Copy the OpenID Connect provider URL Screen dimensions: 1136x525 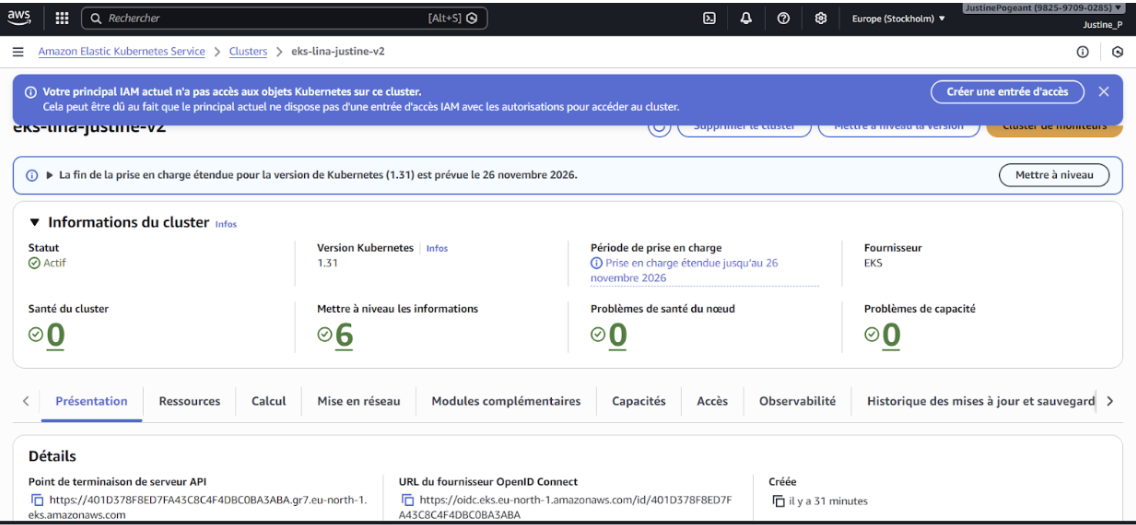pos(408,500)
